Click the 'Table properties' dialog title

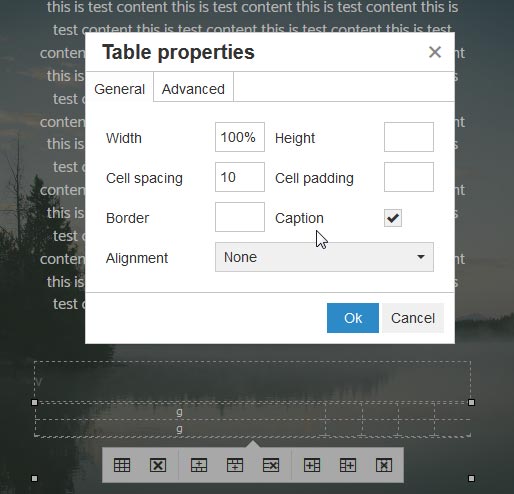pos(178,52)
